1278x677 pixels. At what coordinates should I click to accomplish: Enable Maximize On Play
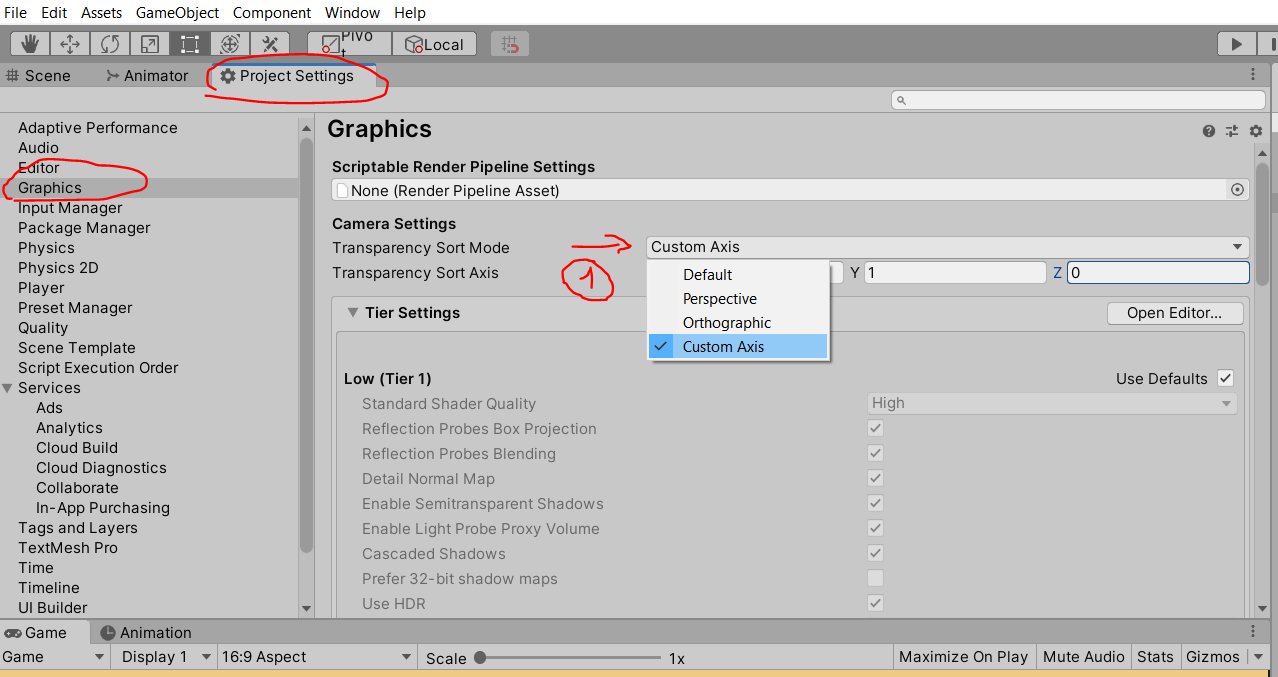(x=963, y=656)
